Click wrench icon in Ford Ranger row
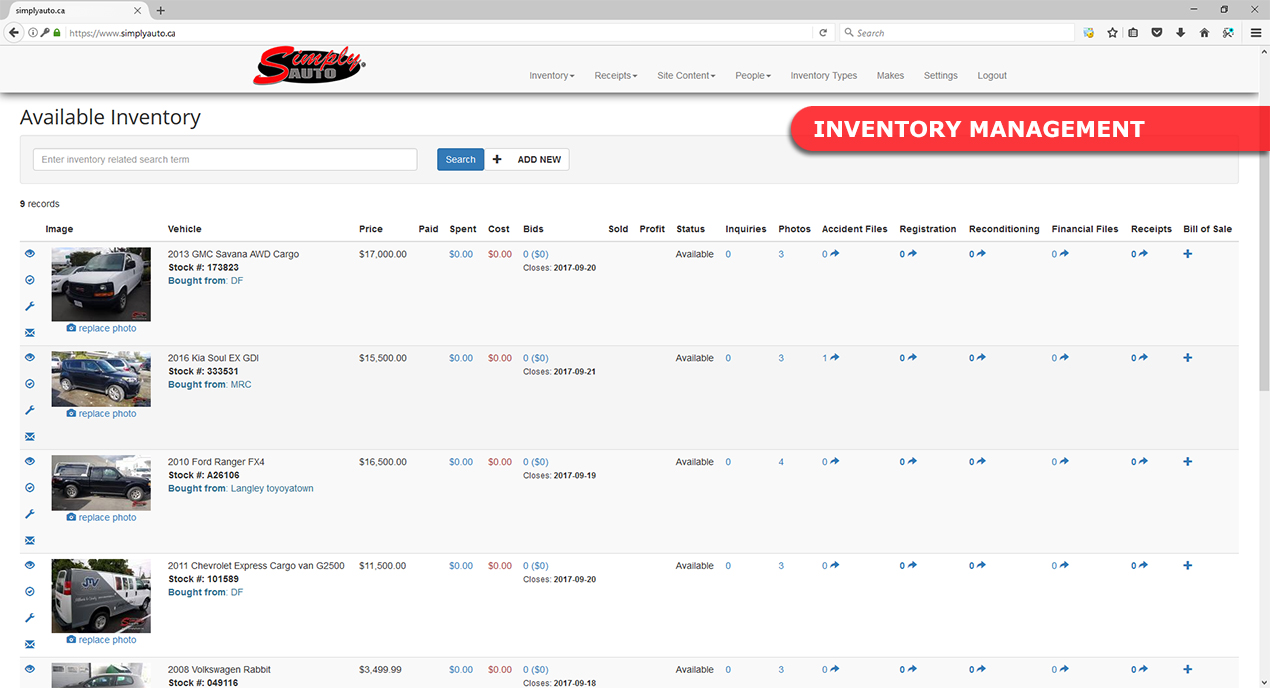Screen dimensions: 1270x688 [30, 514]
